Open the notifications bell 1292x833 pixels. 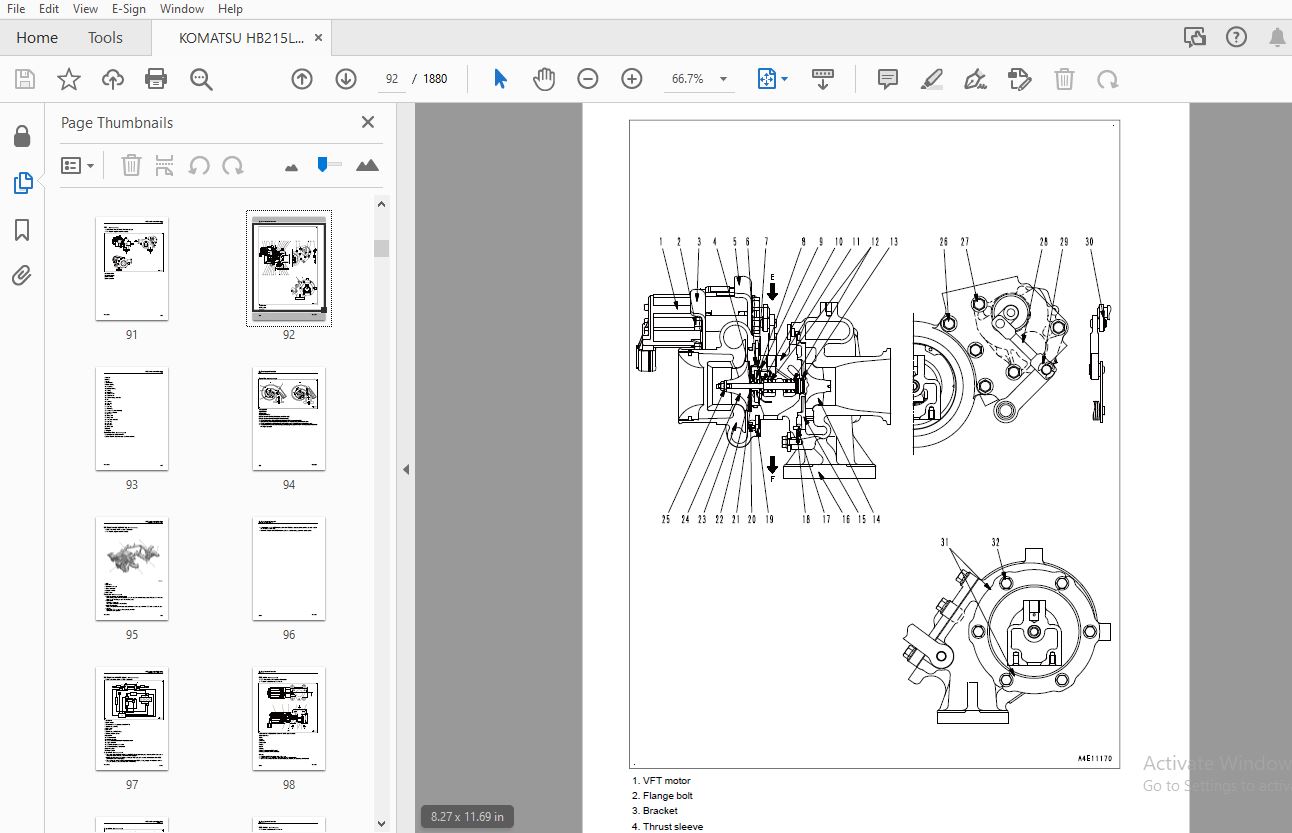[x=1277, y=38]
